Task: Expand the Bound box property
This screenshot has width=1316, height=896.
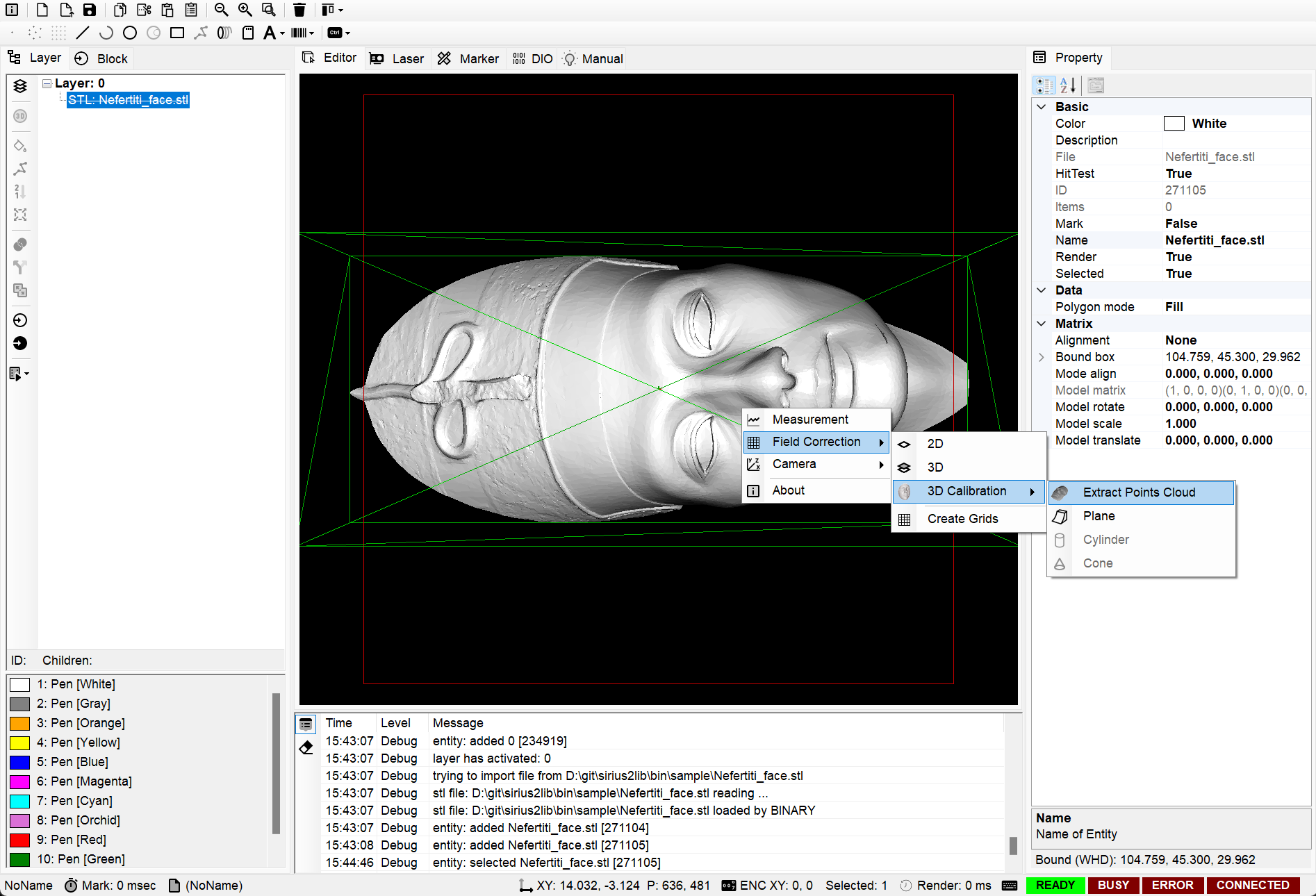Action: point(1042,357)
